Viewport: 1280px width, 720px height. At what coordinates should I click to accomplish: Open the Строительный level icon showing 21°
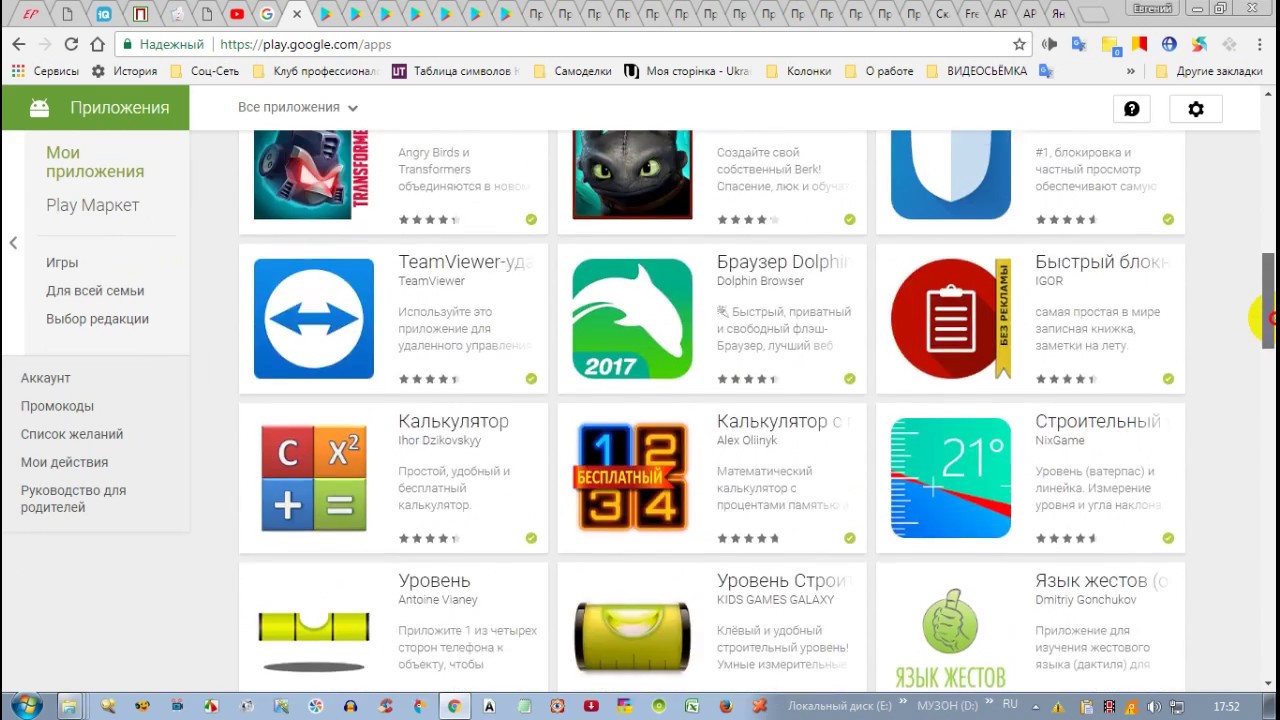coord(951,478)
